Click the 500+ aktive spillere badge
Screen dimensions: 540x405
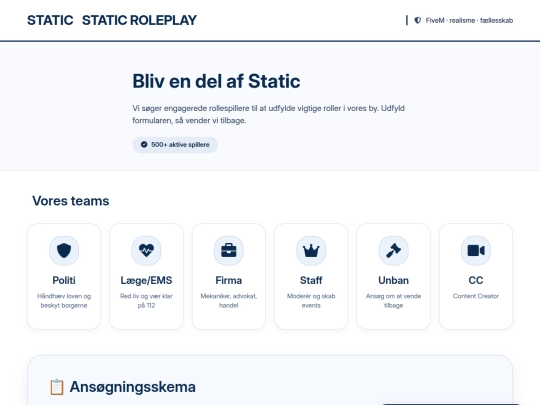click(x=175, y=145)
